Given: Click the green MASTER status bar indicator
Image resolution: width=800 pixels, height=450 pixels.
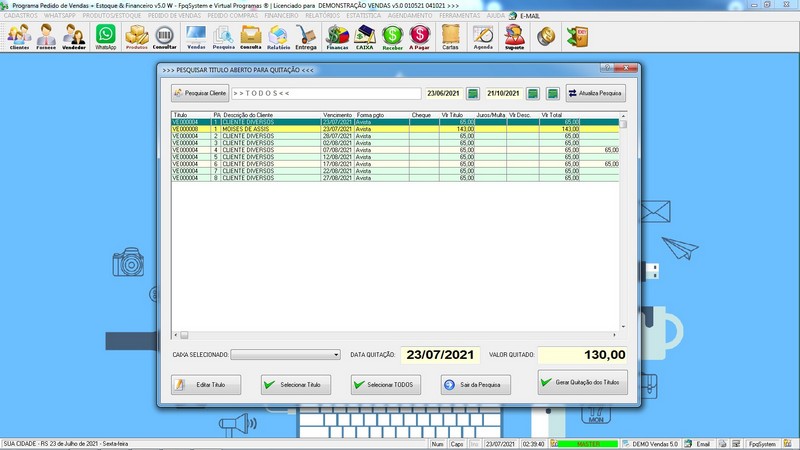Looking at the screenshot, I should click(x=588, y=444).
